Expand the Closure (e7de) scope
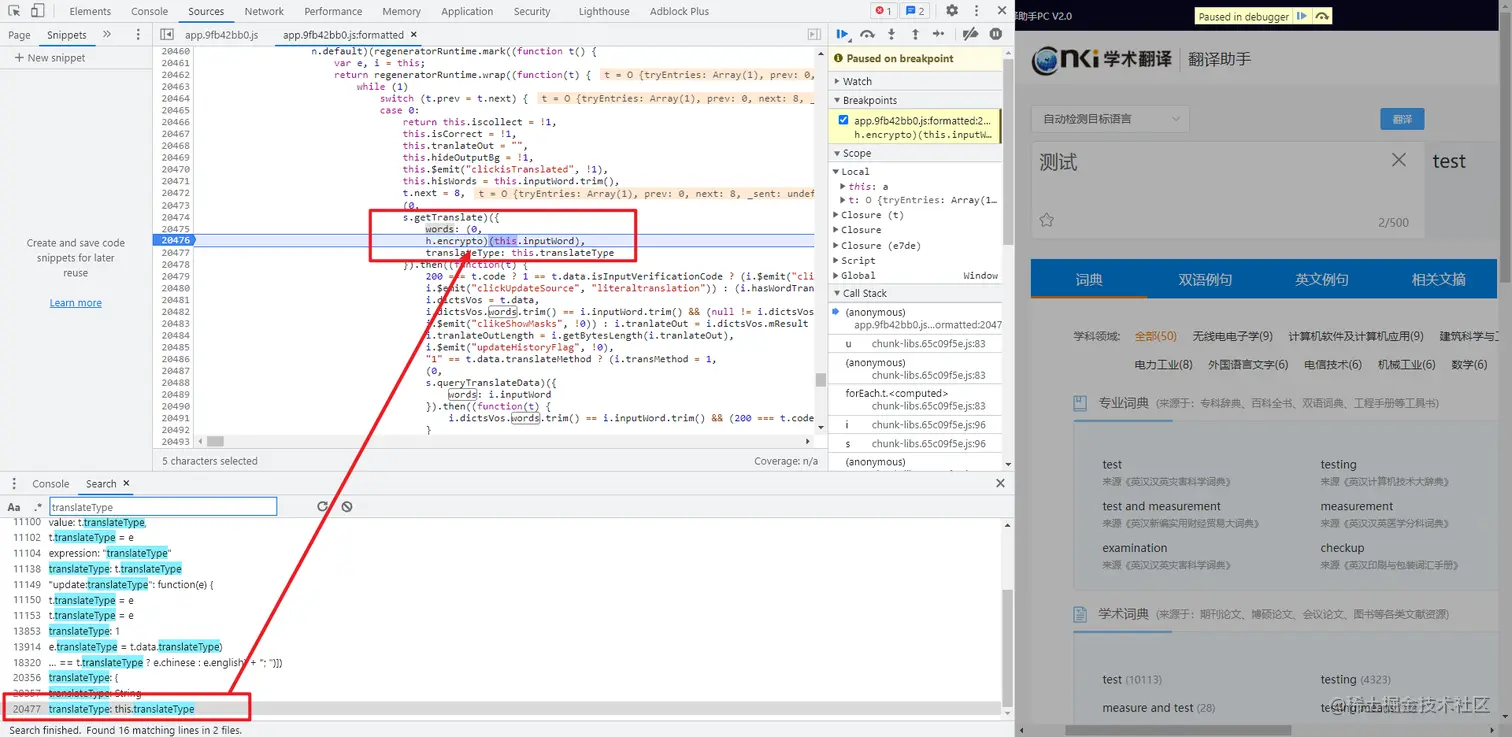 (877, 245)
